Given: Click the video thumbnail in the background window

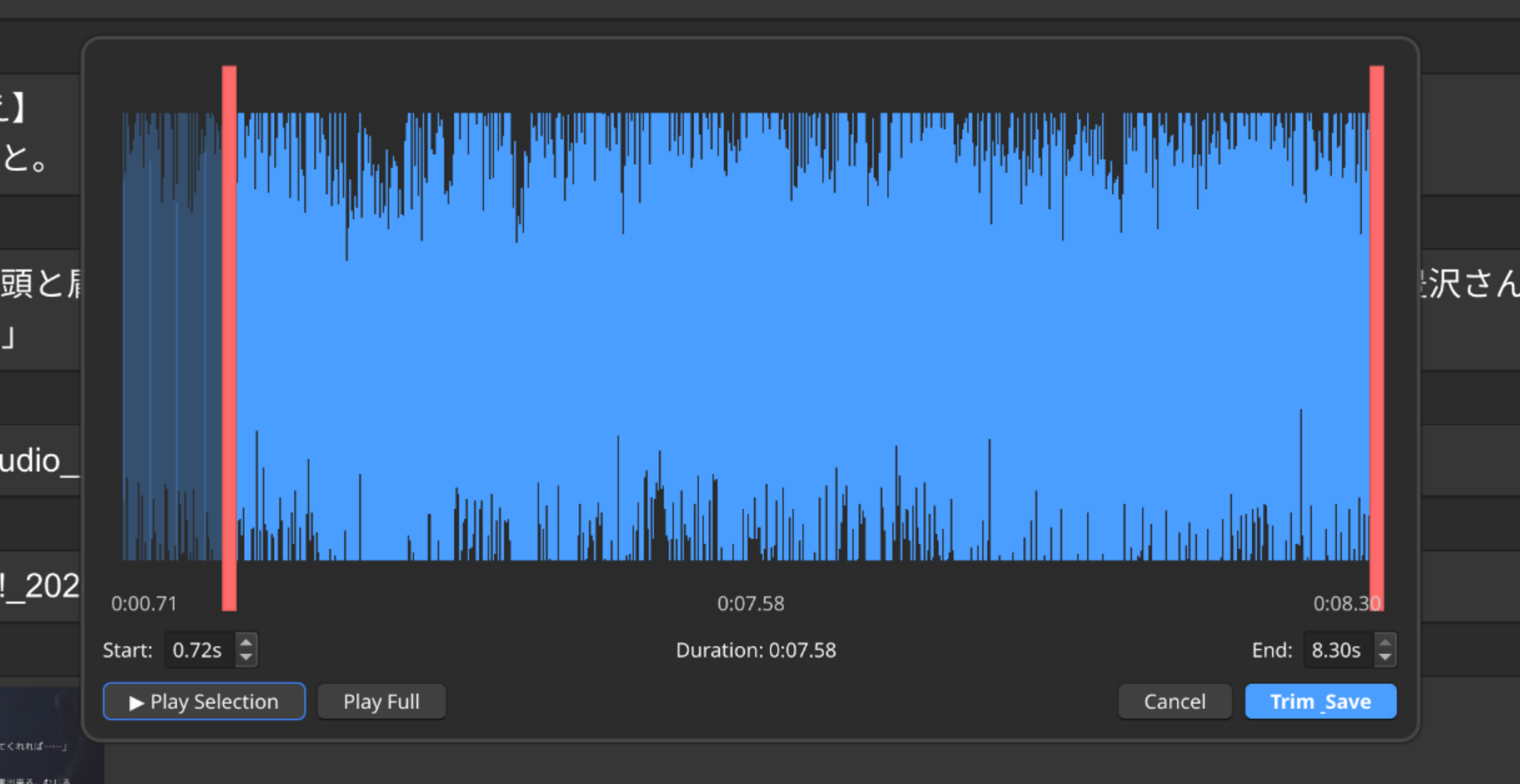Looking at the screenshot, I should tap(52, 736).
